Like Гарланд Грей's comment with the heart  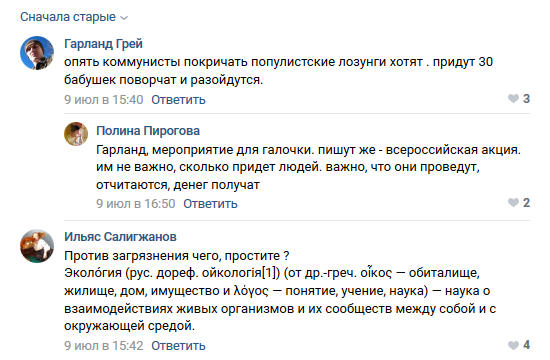pyautogui.click(x=513, y=99)
